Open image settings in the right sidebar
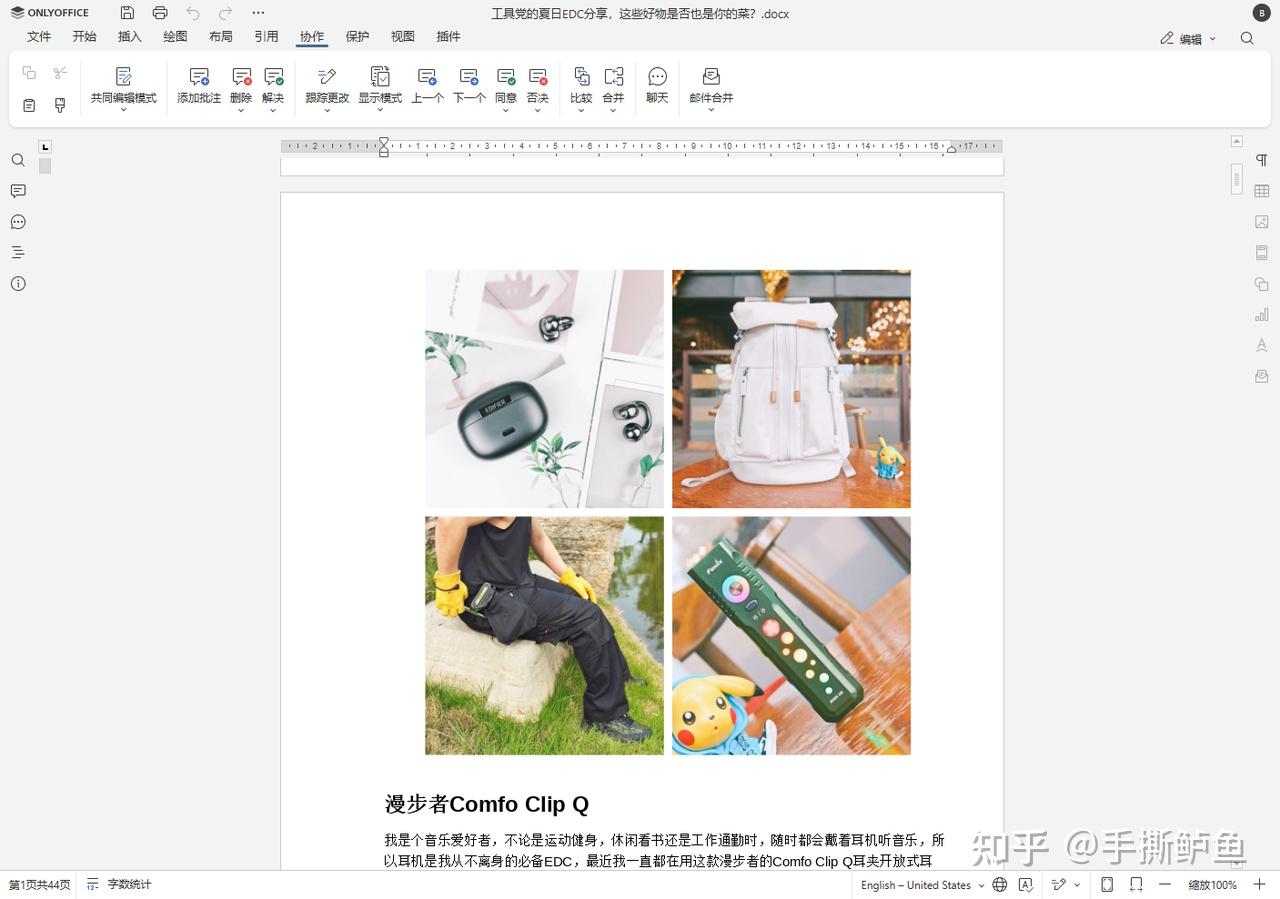The width and height of the screenshot is (1280, 899). click(1262, 222)
